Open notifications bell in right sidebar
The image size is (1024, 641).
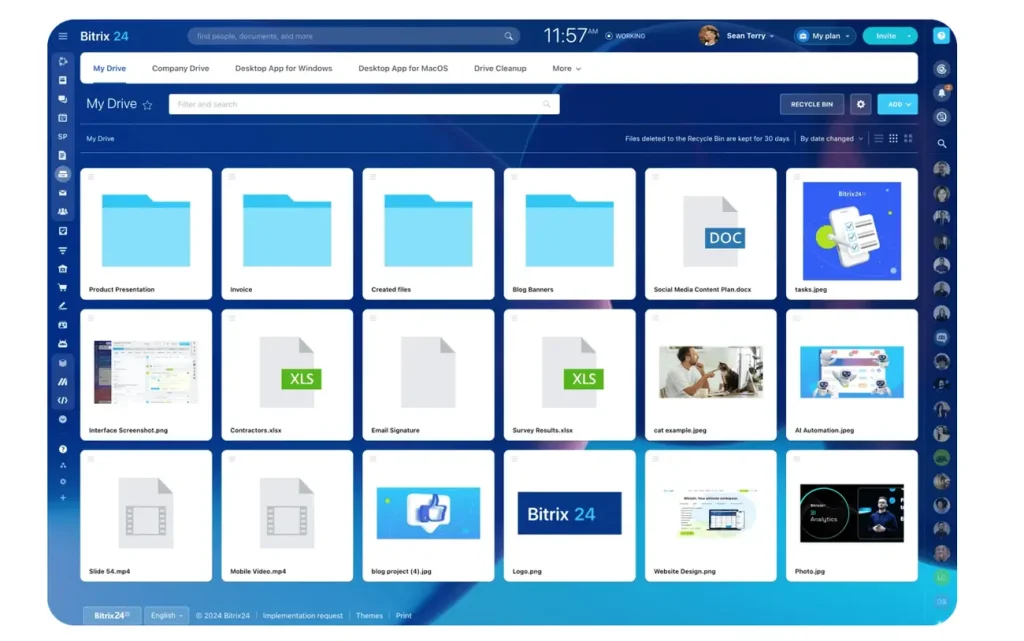point(941,92)
